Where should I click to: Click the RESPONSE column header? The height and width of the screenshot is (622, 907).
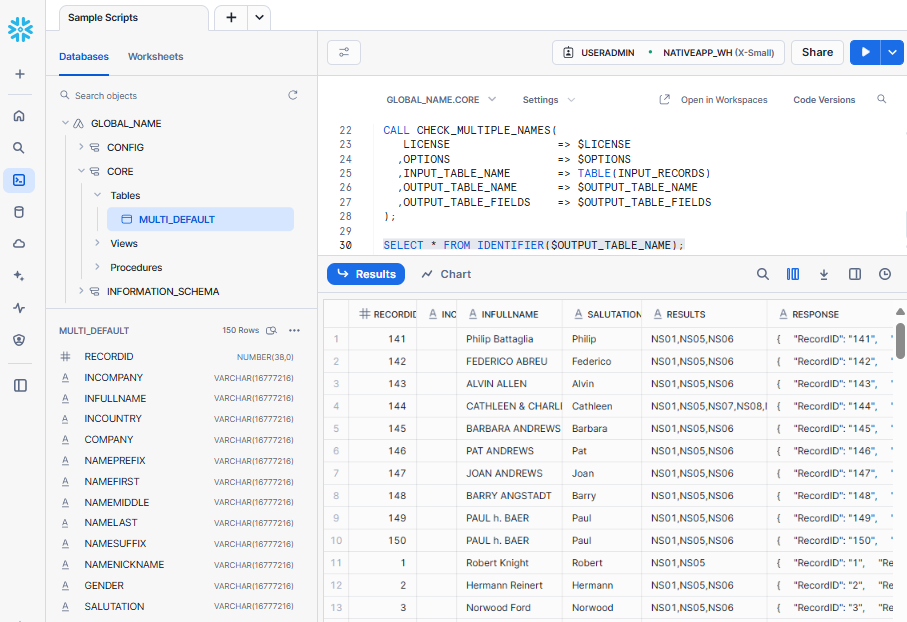830,314
